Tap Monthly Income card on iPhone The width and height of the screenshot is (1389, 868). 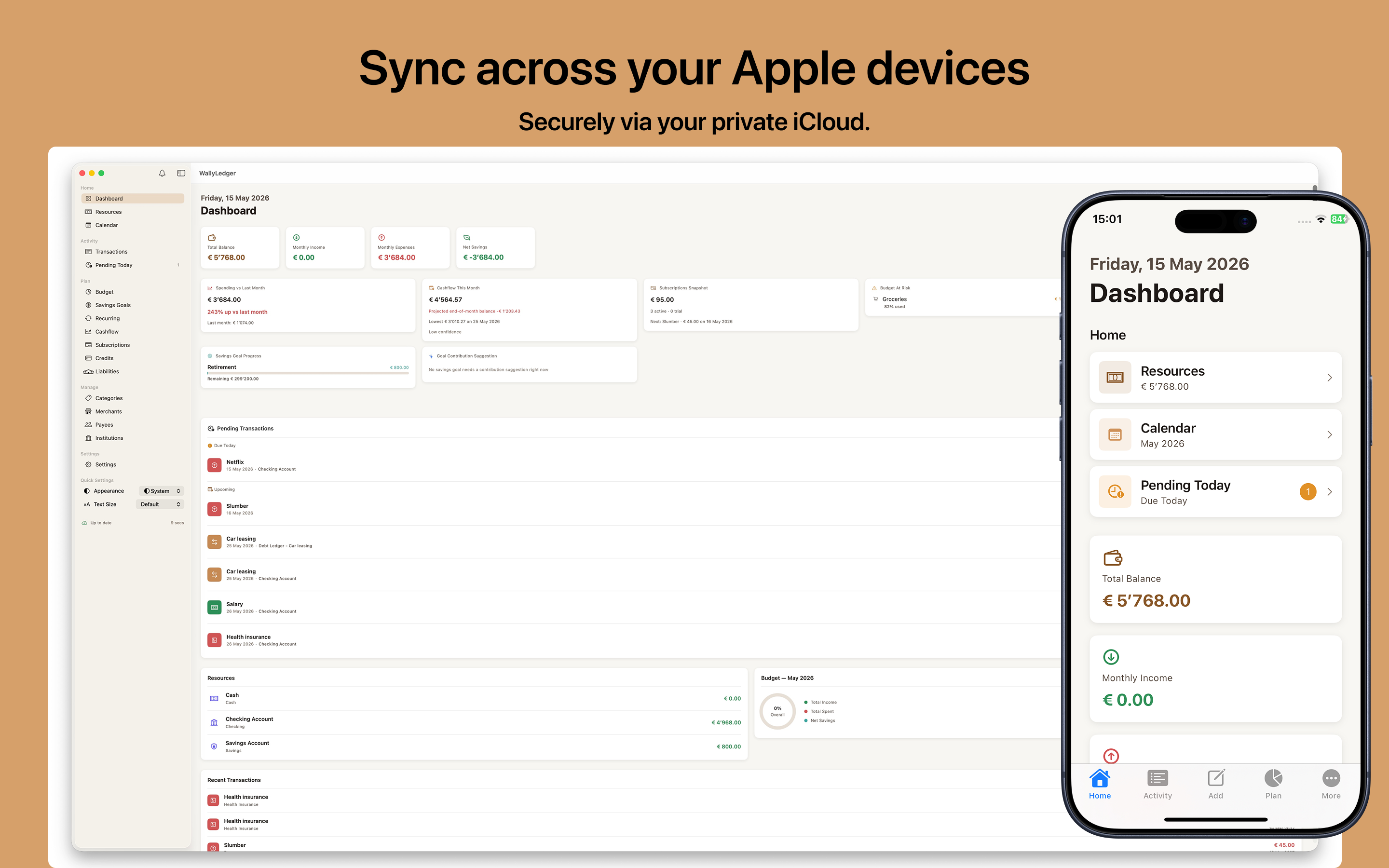pyautogui.click(x=1215, y=678)
